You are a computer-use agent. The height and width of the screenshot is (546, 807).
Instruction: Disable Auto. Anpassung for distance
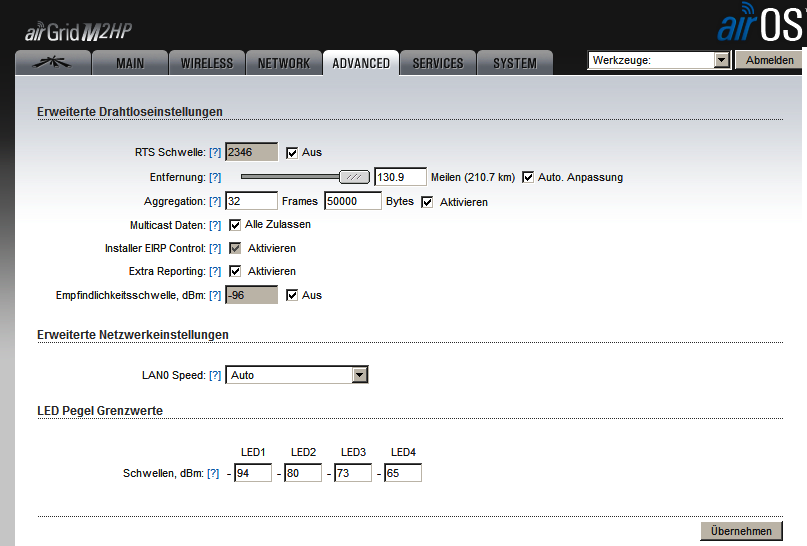pos(528,177)
